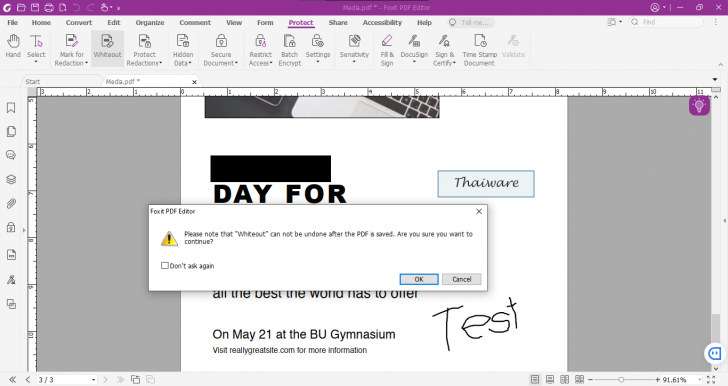The image size is (728, 386).
Task: Go to previous page
Action: pyautogui.click(x=28, y=379)
